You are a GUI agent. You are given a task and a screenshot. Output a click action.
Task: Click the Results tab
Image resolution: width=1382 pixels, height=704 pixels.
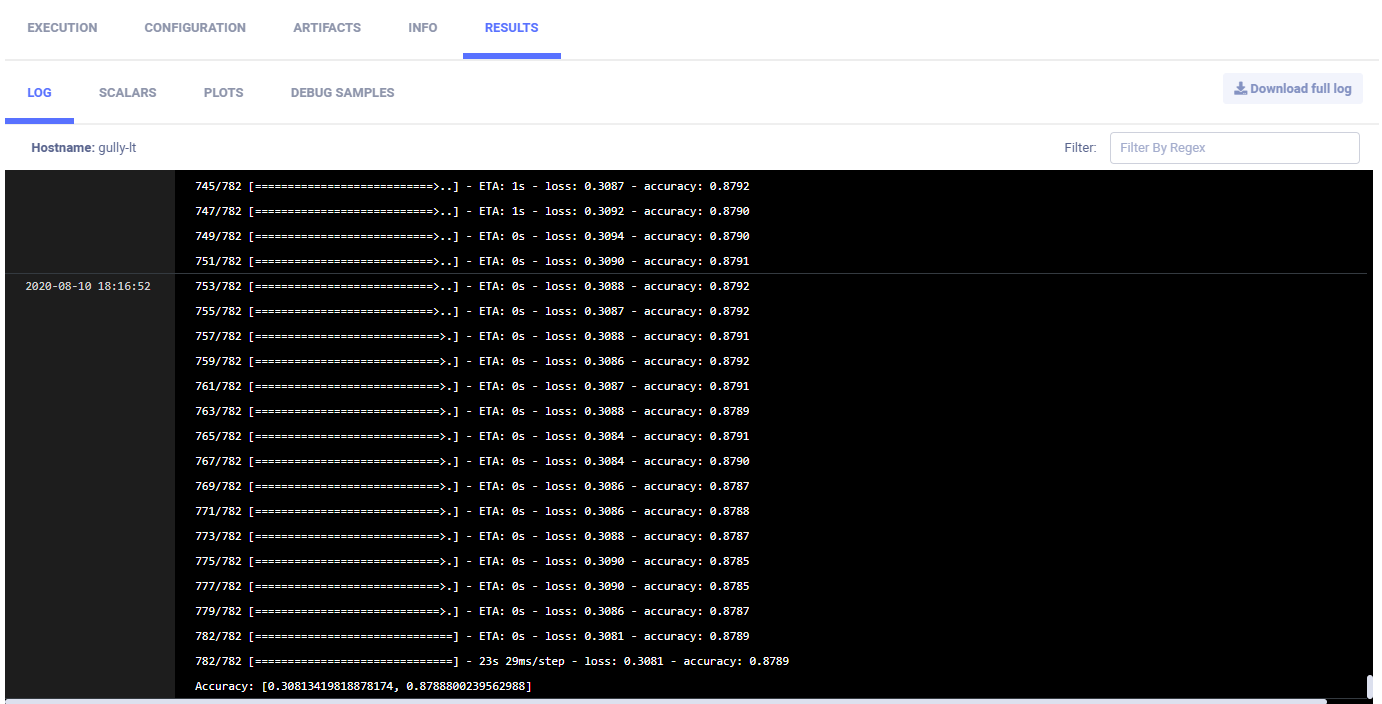pyautogui.click(x=511, y=28)
